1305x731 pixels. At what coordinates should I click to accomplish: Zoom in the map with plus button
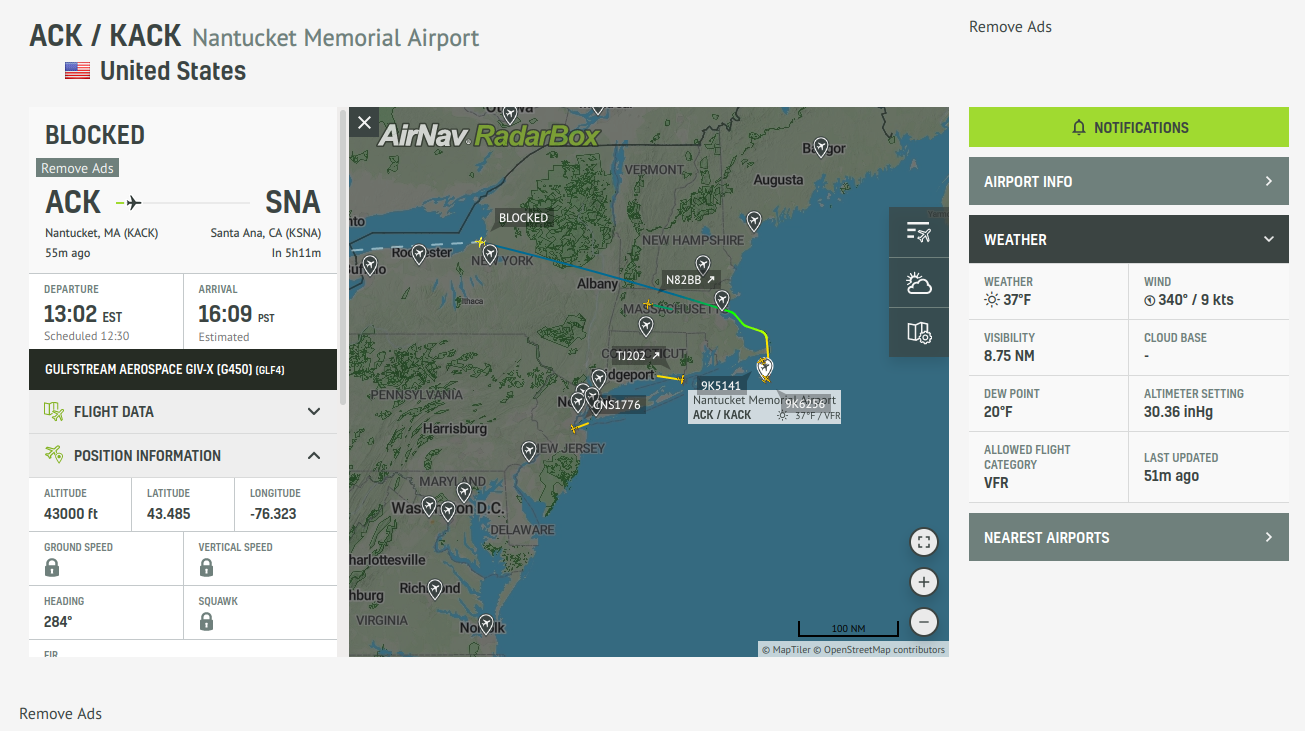(924, 582)
